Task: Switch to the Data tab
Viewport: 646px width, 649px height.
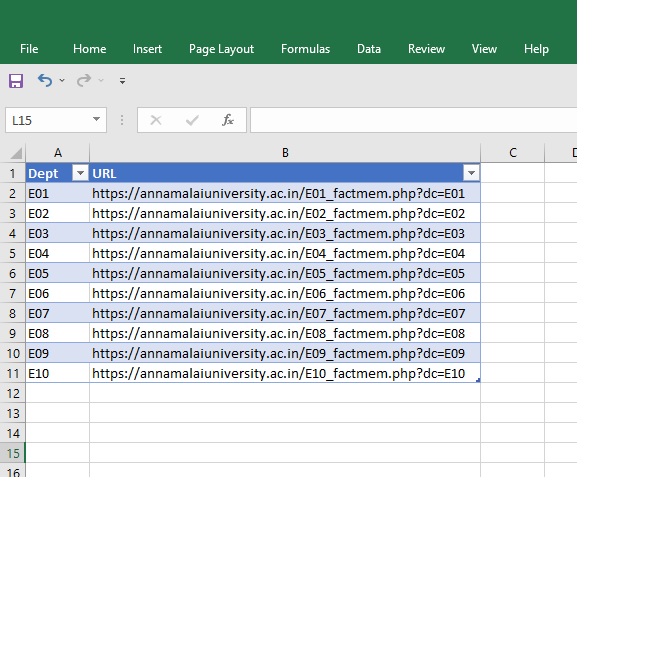Action: pyautogui.click(x=369, y=49)
